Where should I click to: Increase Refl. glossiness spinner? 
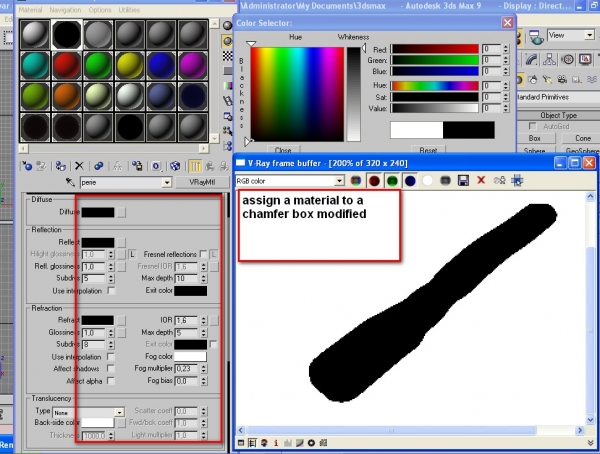pyautogui.click(x=111, y=265)
